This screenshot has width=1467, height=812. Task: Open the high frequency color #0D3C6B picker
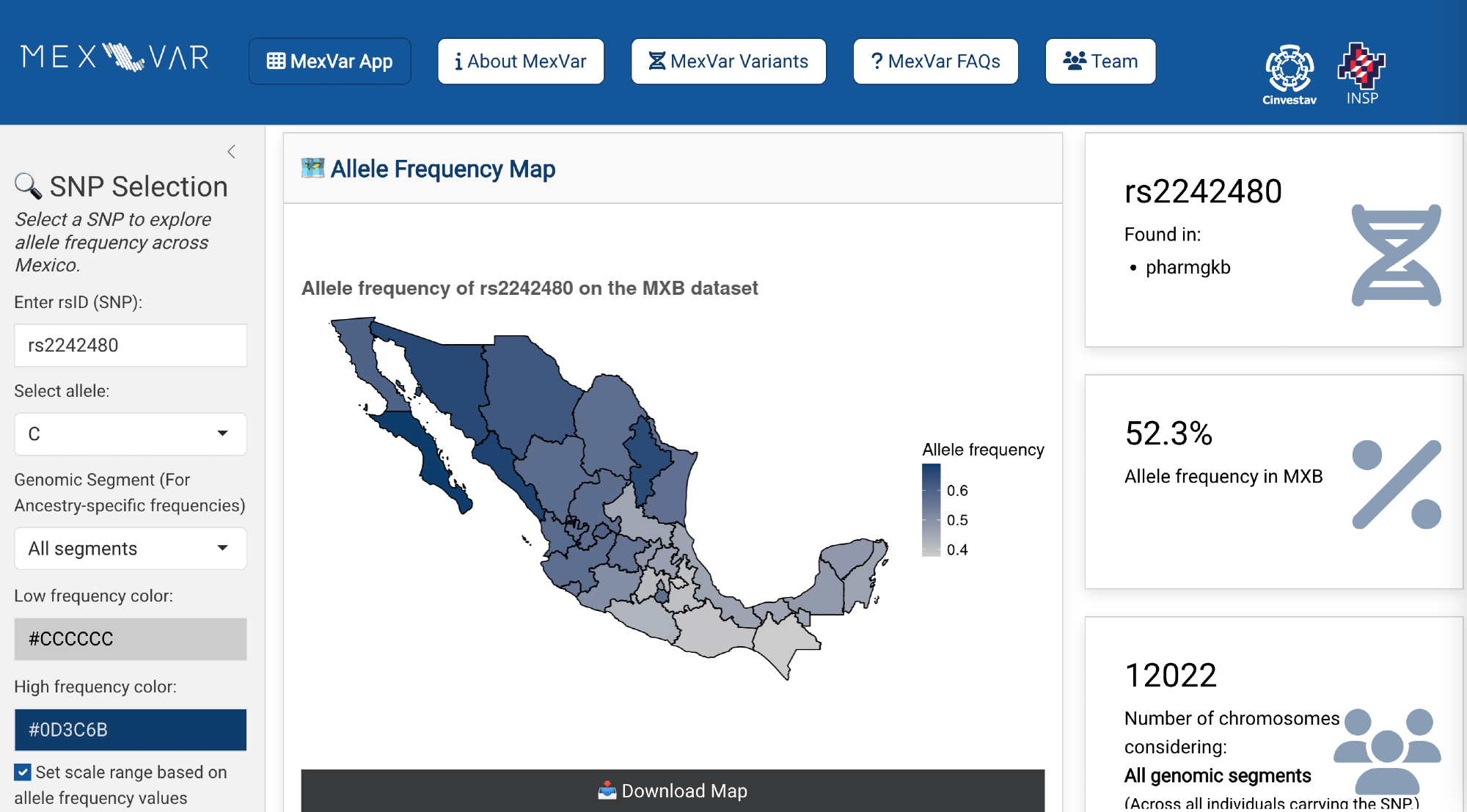point(131,730)
